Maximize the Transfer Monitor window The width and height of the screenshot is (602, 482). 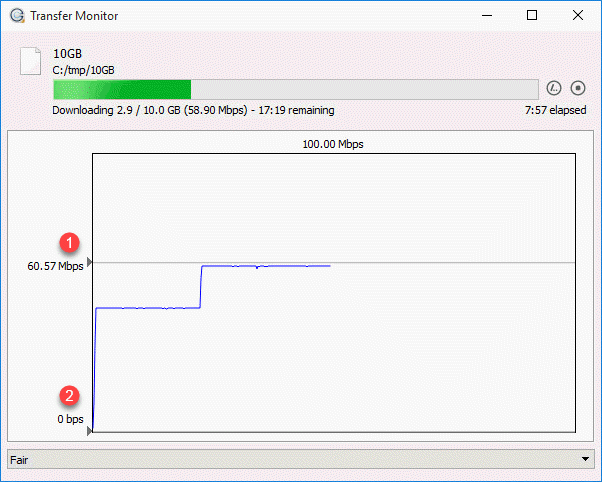[532, 15]
